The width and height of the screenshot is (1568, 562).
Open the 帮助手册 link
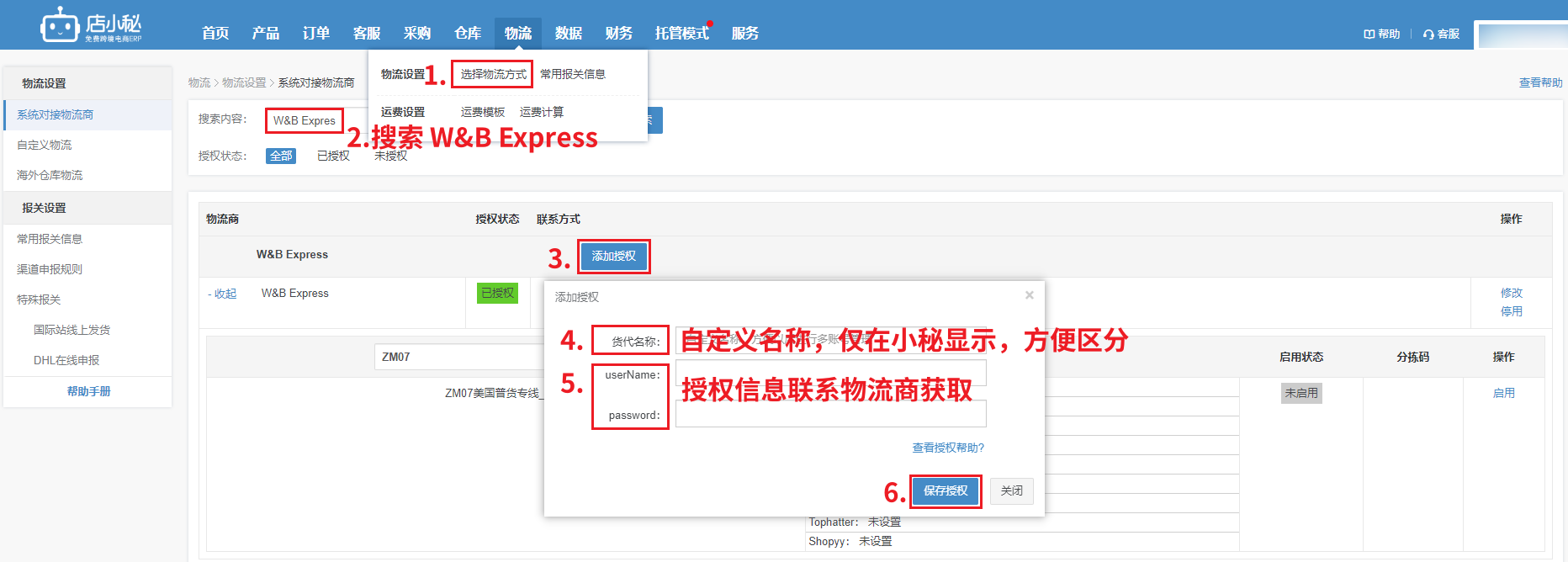pyautogui.click(x=88, y=391)
